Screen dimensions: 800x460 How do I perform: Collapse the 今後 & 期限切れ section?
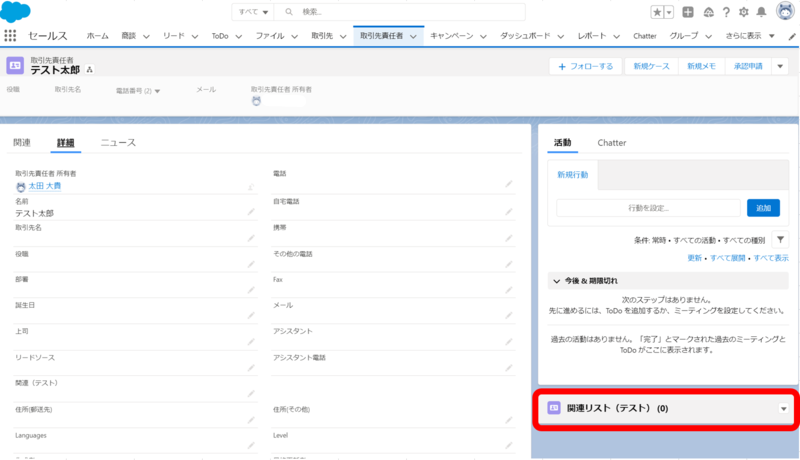557,281
